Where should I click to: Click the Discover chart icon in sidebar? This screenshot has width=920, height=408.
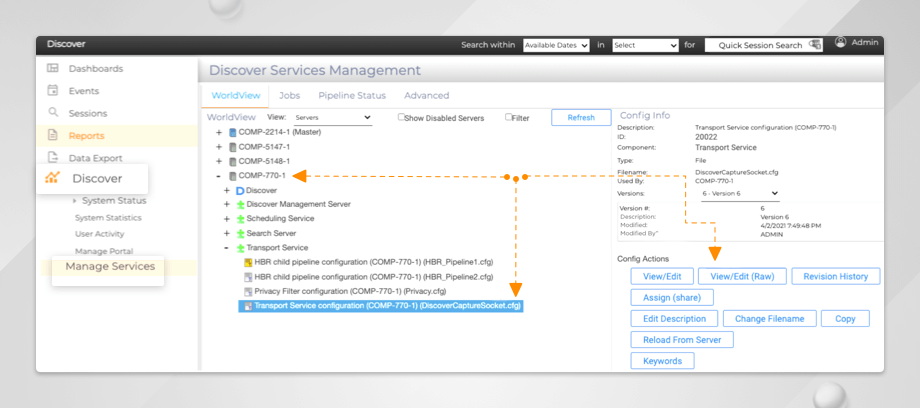pos(53,178)
